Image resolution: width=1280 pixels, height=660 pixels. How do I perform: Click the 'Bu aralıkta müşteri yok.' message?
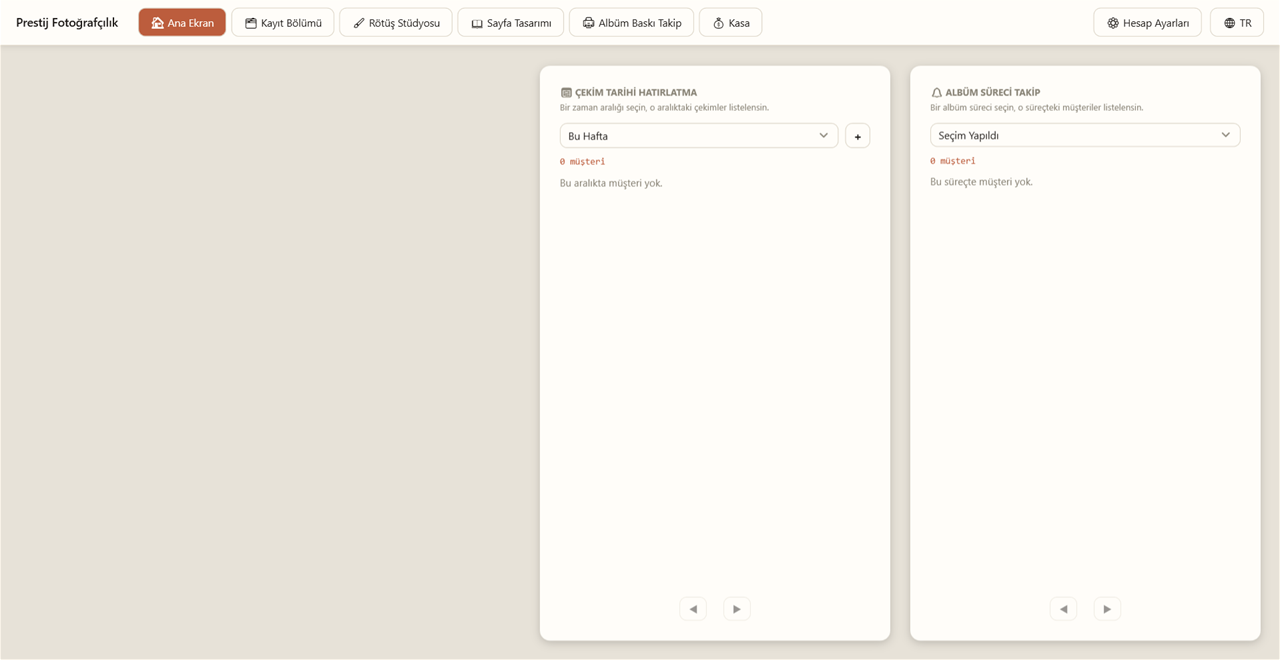[611, 183]
